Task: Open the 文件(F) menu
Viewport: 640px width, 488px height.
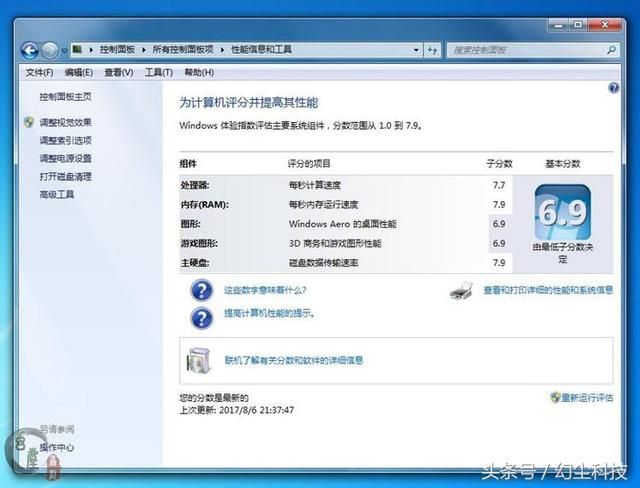Action: pyautogui.click(x=39, y=73)
